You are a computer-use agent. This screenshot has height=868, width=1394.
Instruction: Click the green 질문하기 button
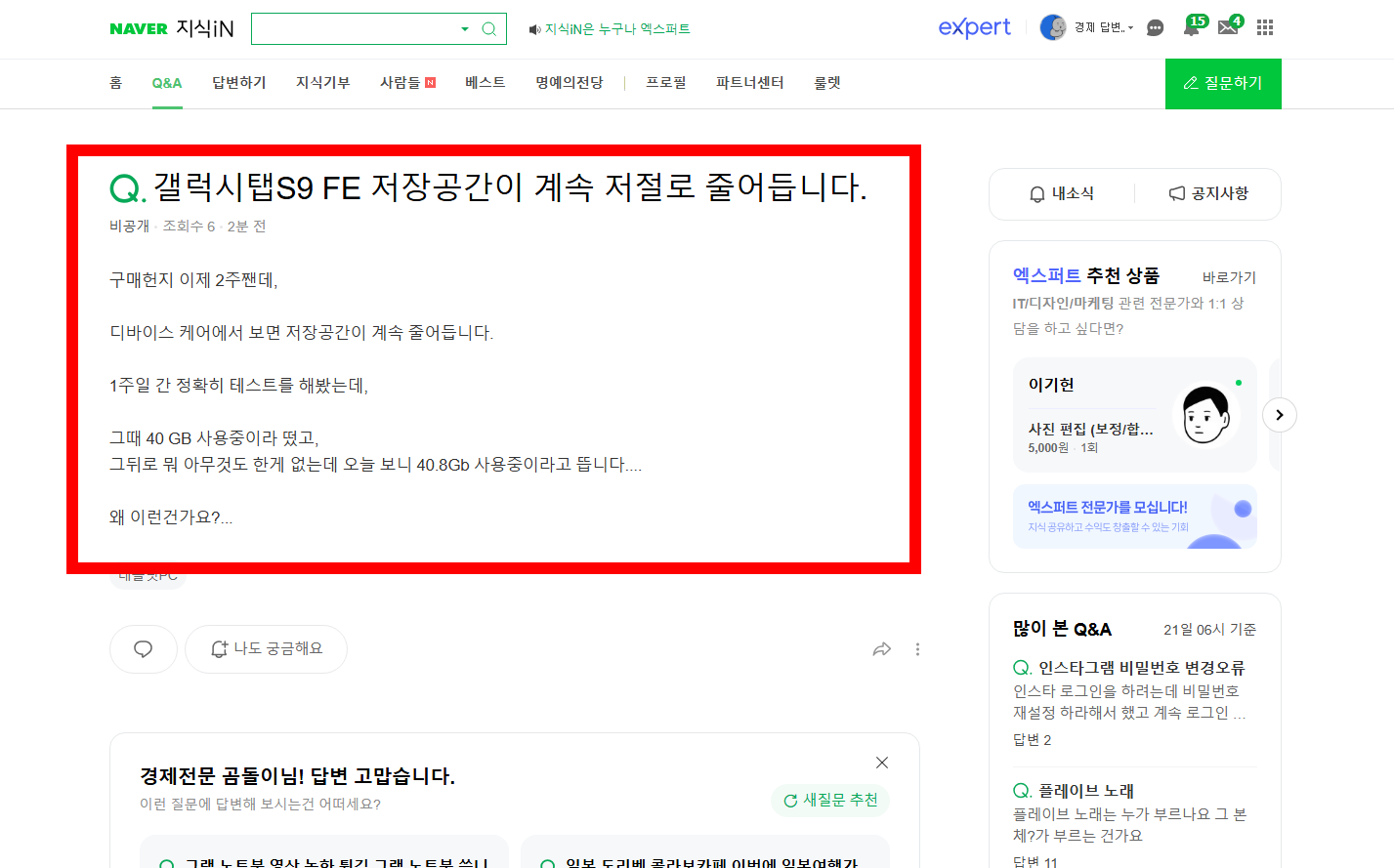tap(1223, 84)
